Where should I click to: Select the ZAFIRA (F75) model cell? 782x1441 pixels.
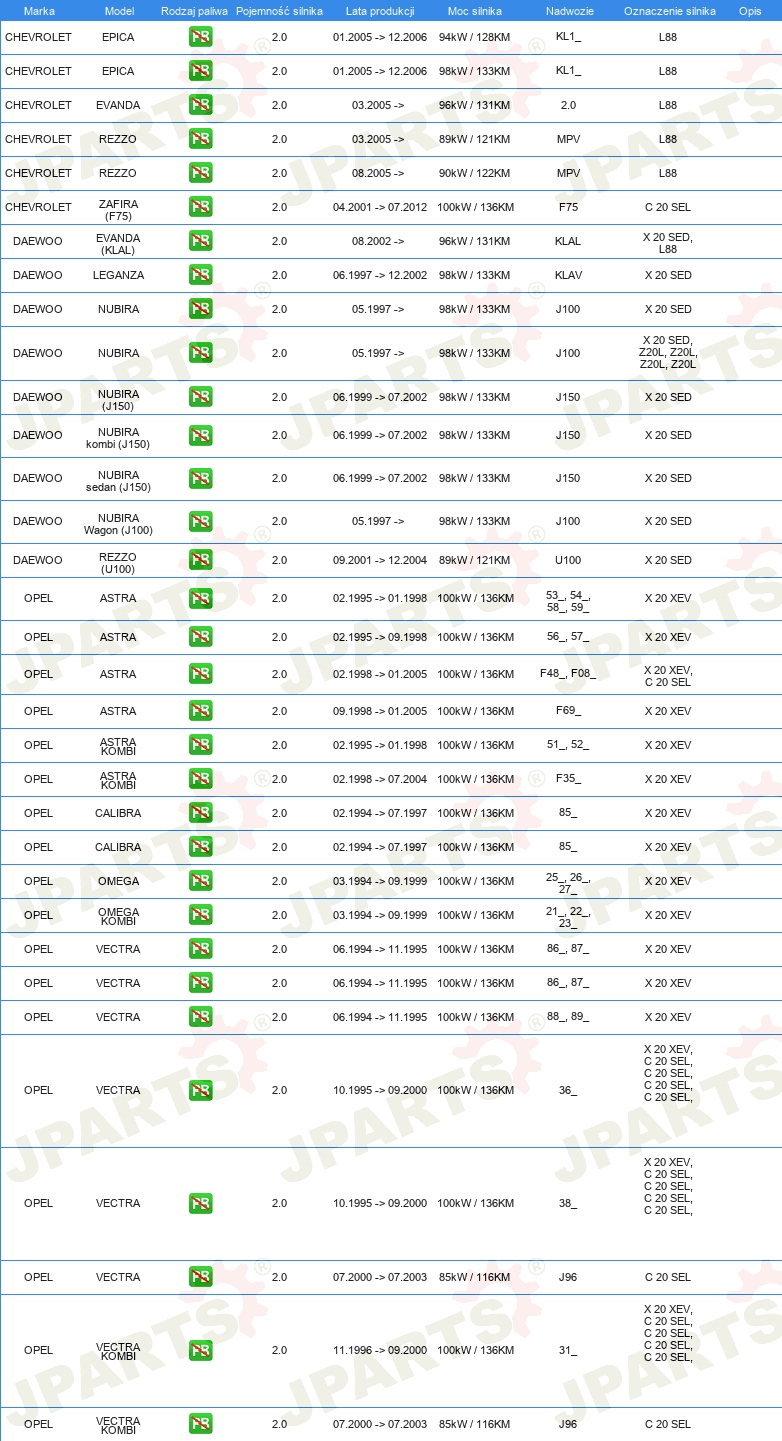click(118, 210)
